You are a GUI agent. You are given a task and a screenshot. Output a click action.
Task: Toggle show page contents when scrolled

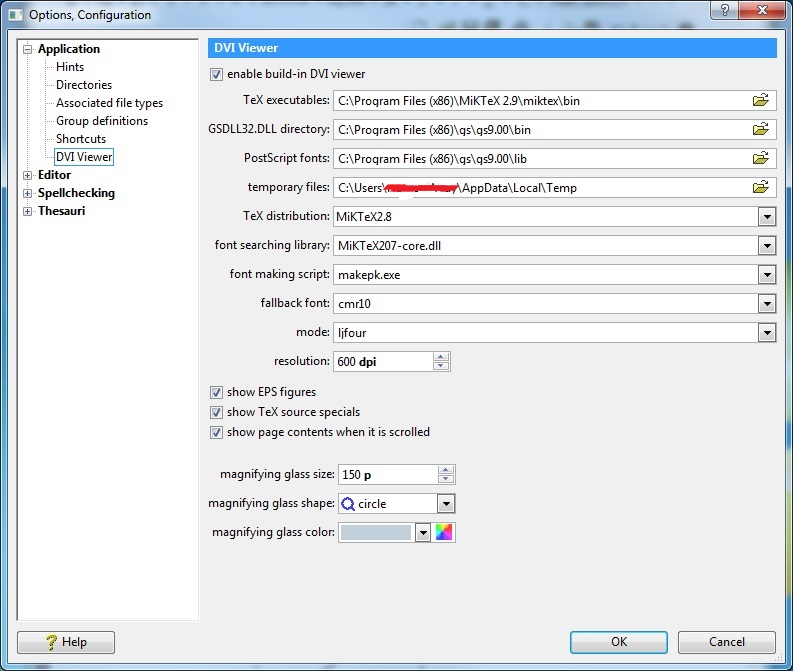[x=216, y=432]
